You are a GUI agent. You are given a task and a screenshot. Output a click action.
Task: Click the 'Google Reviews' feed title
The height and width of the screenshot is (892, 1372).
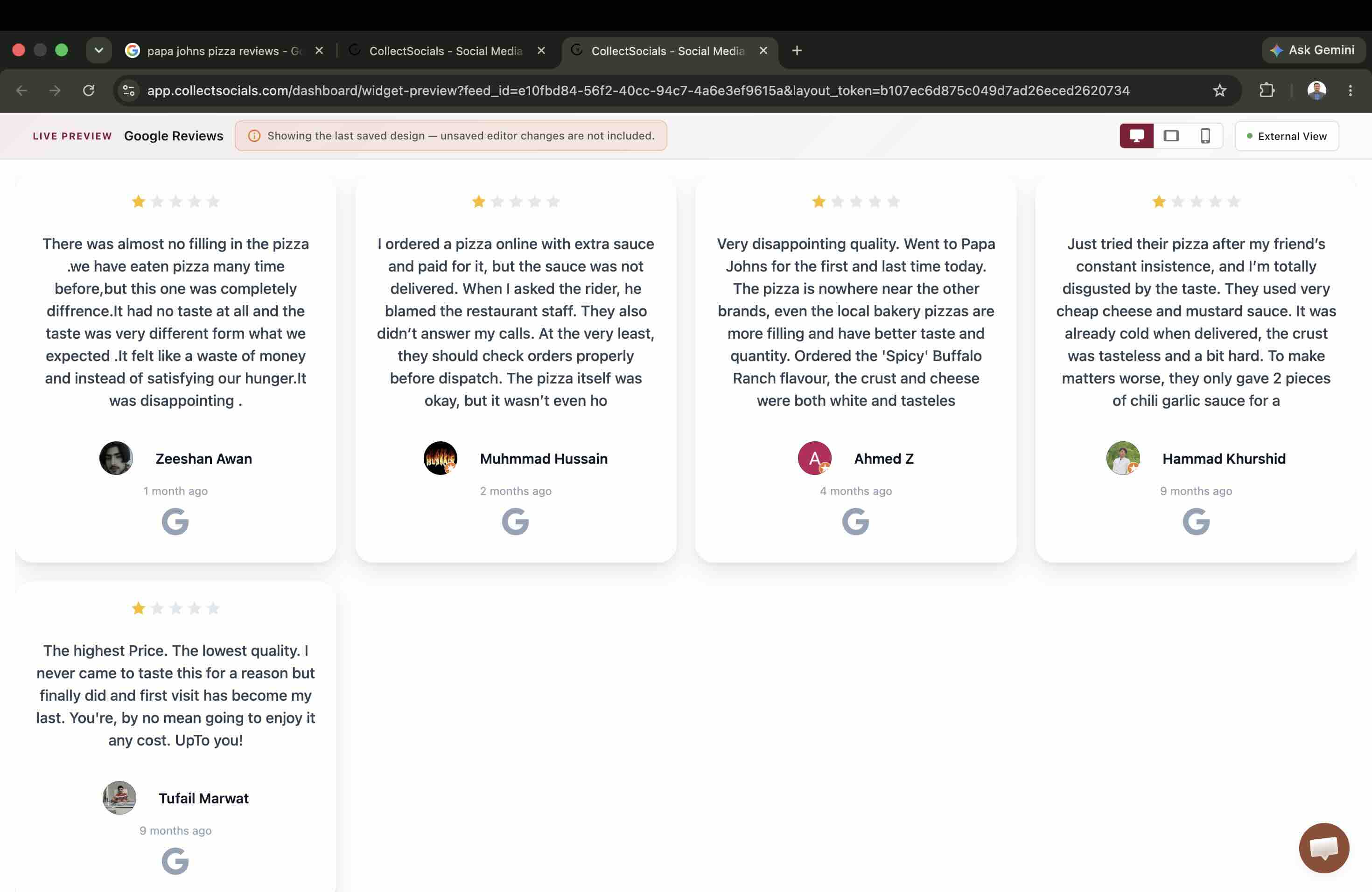(x=174, y=136)
